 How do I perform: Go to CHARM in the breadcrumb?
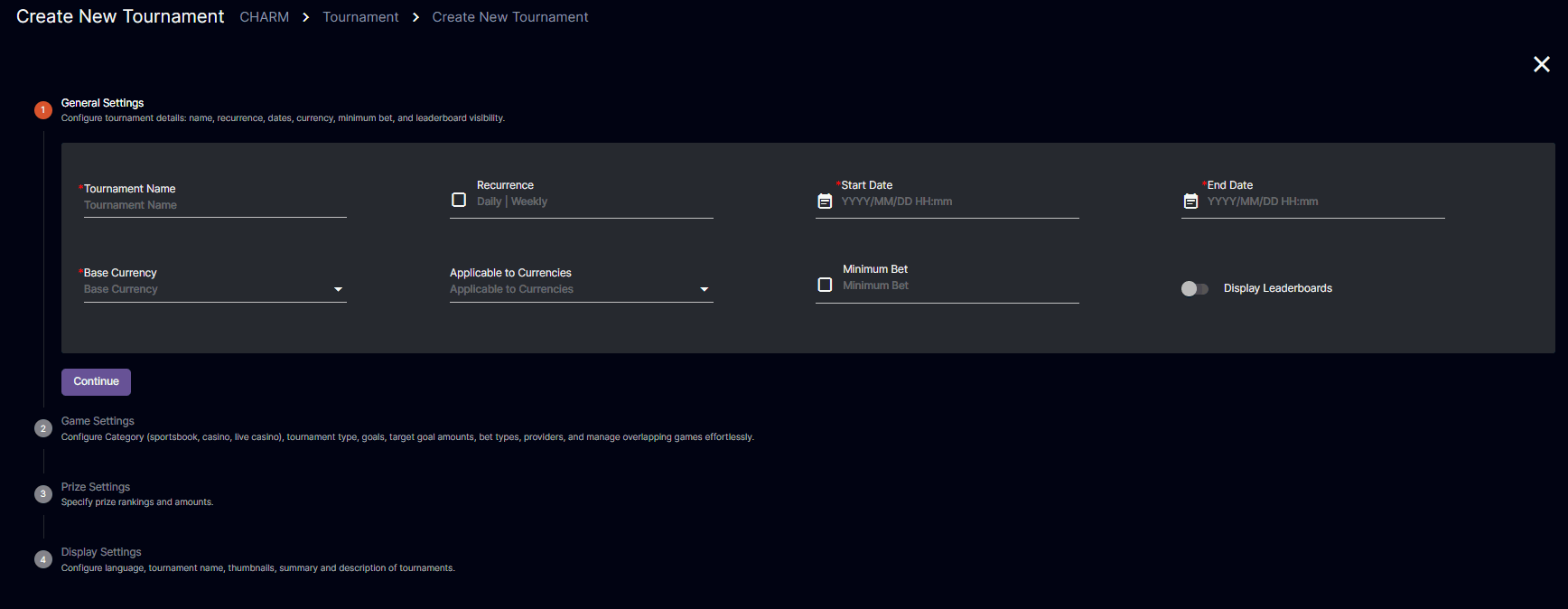tap(265, 17)
